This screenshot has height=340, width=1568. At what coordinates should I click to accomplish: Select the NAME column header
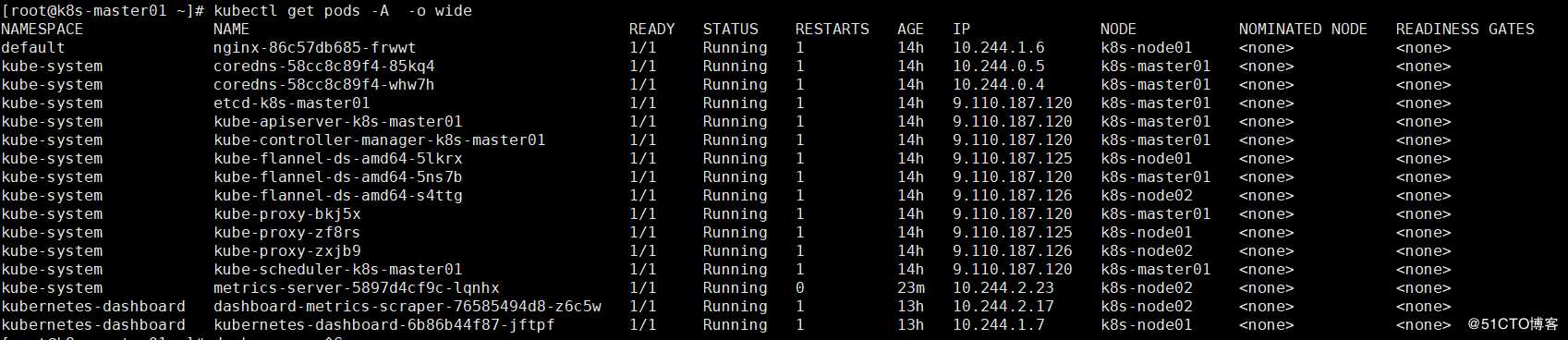tap(232, 30)
